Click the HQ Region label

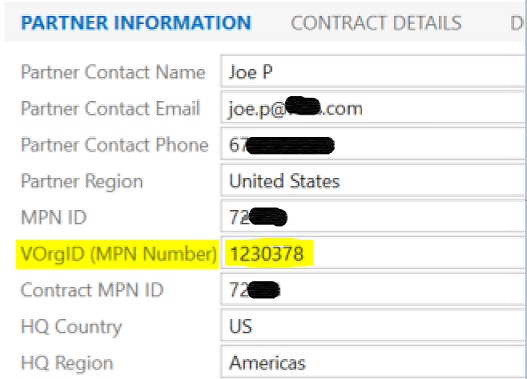coord(67,363)
